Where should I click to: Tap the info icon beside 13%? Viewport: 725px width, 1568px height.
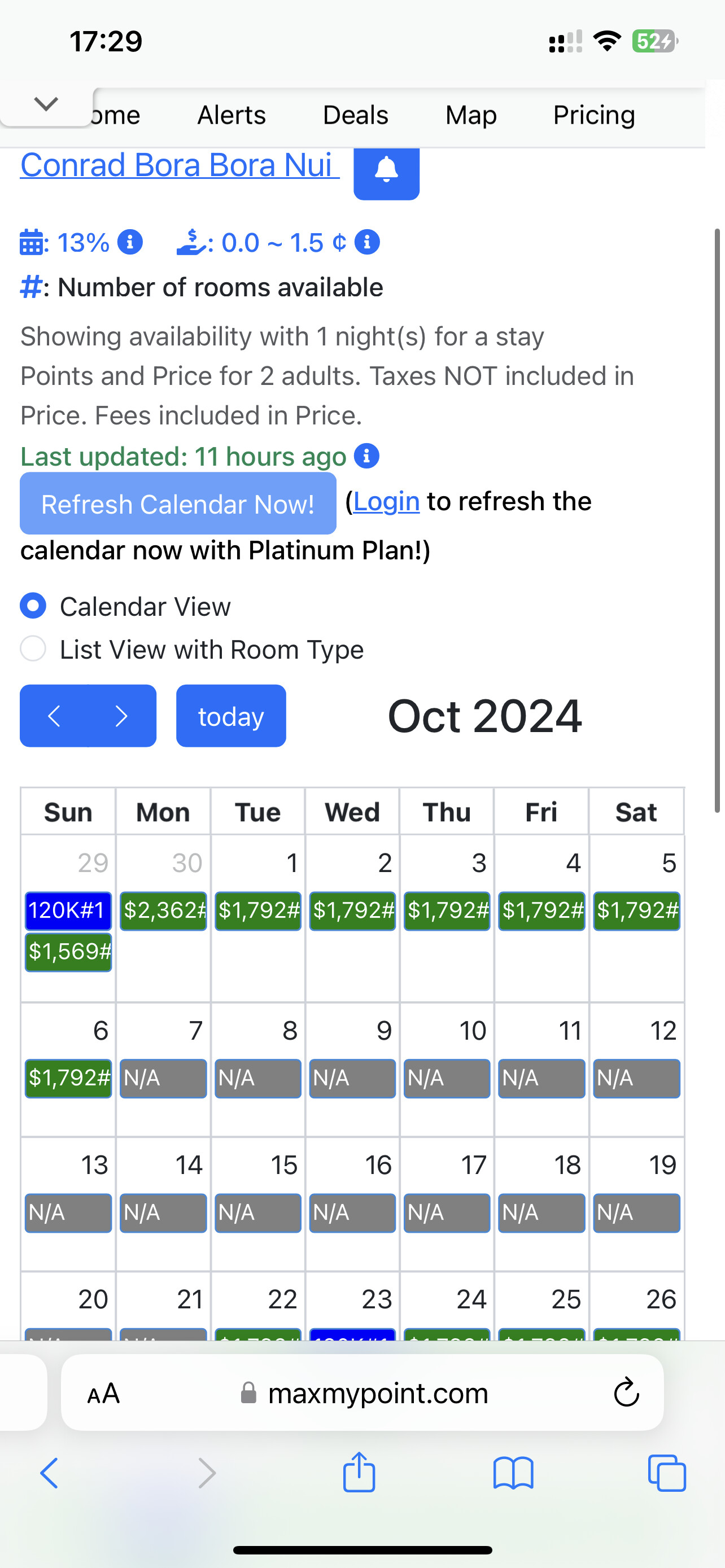[130, 242]
